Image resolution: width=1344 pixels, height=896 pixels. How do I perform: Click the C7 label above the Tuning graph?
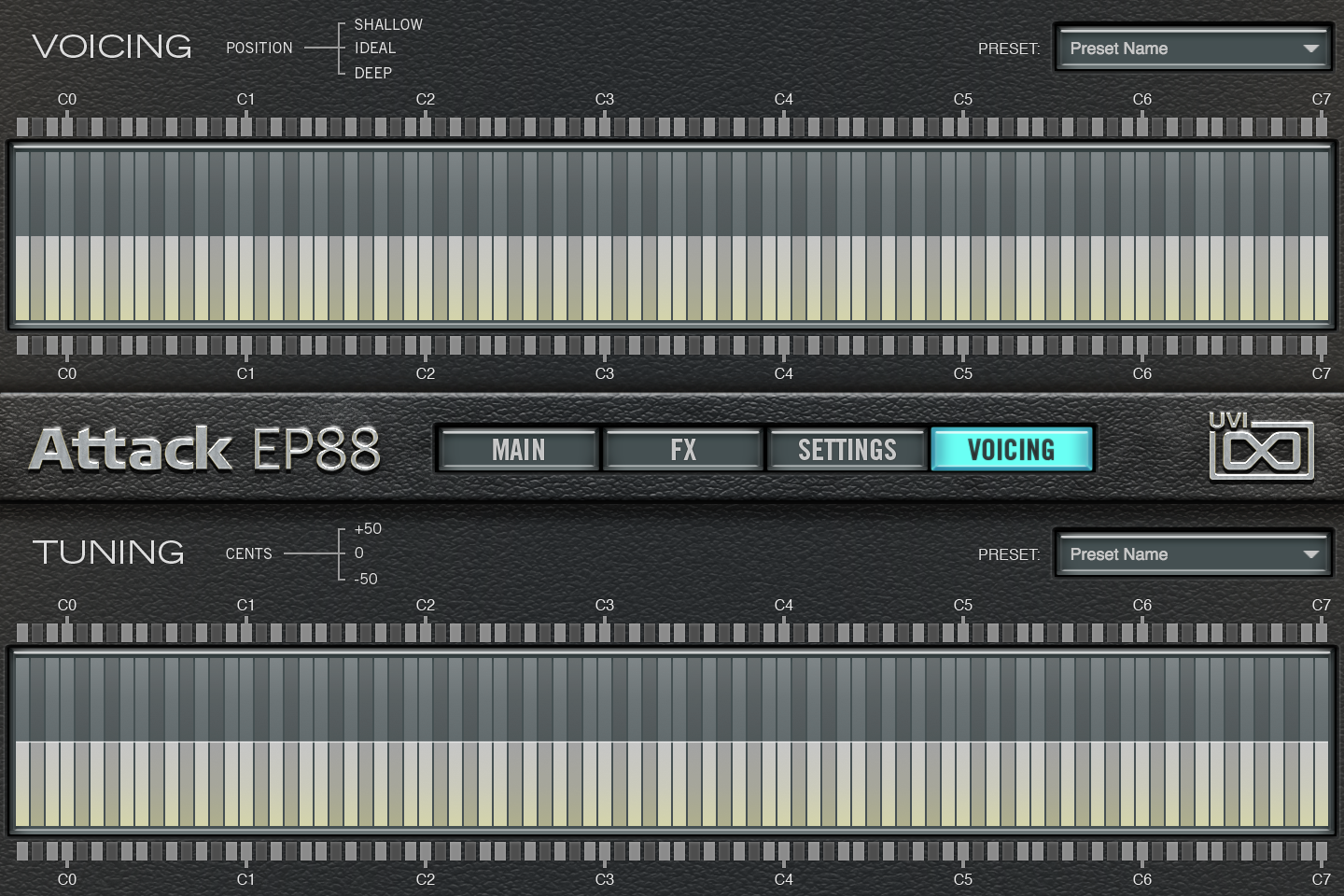pyautogui.click(x=1322, y=605)
